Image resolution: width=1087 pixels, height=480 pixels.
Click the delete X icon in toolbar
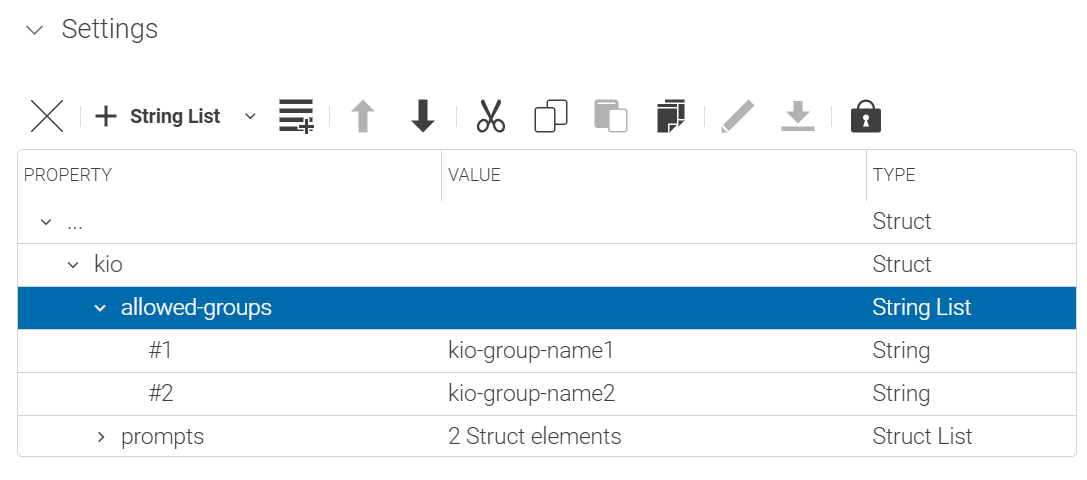pyautogui.click(x=47, y=116)
